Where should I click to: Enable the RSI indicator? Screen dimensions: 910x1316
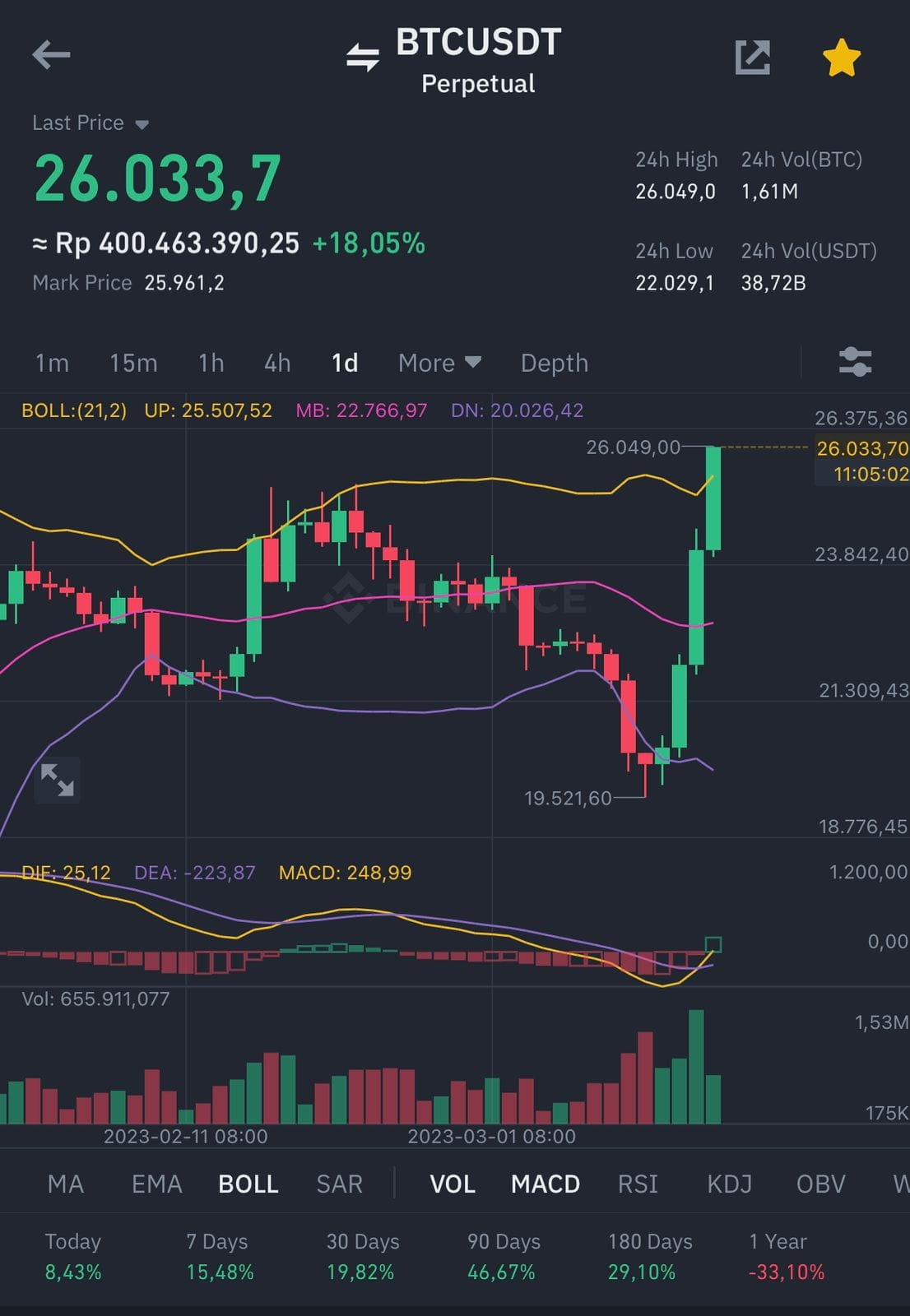(x=638, y=1184)
